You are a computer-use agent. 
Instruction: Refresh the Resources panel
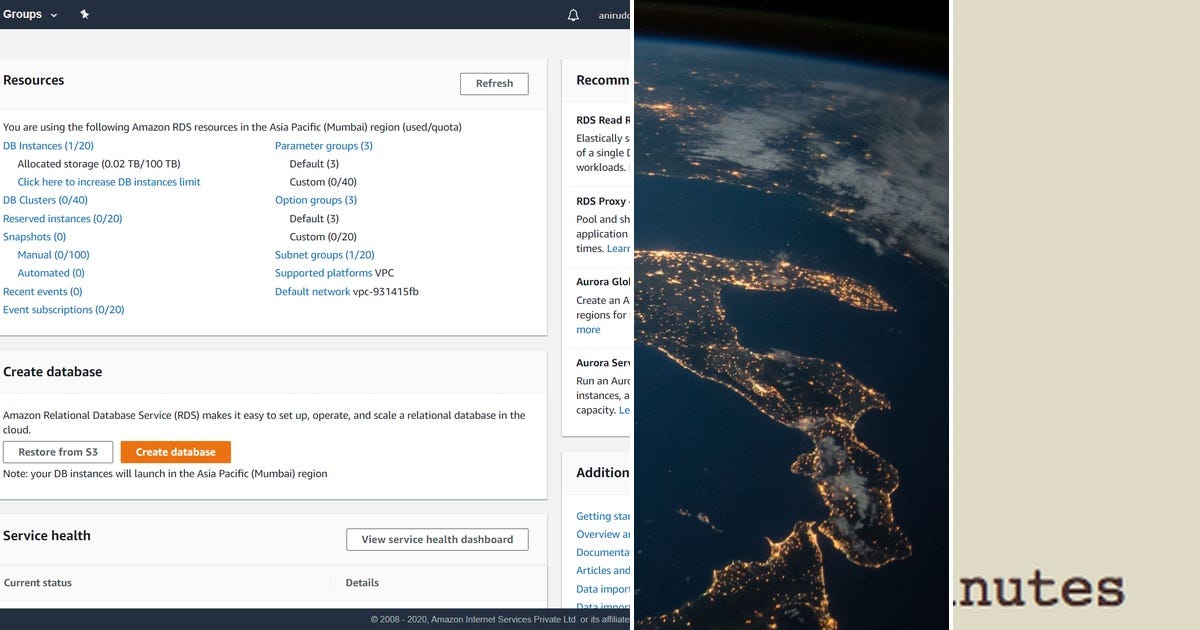pyautogui.click(x=494, y=83)
